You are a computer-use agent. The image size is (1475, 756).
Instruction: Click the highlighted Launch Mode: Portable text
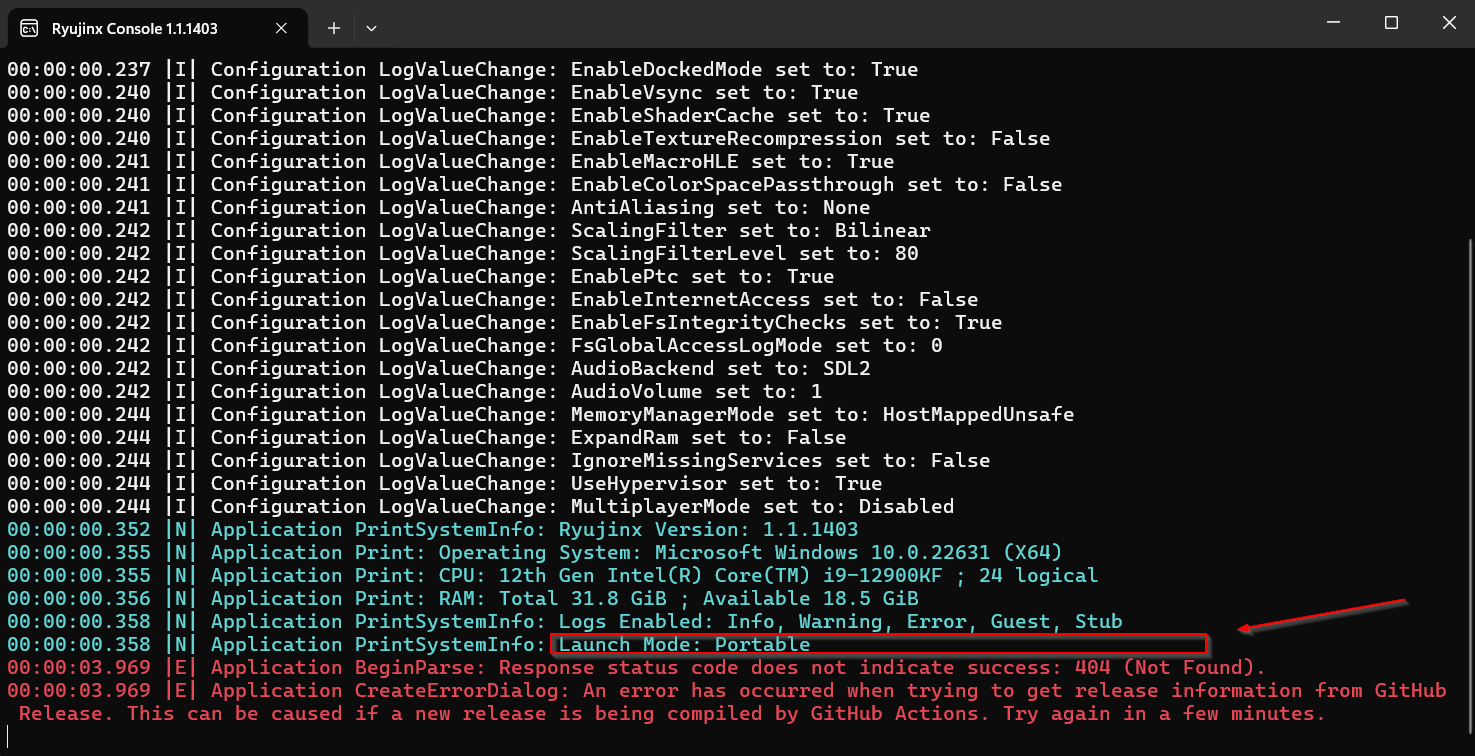(x=684, y=645)
